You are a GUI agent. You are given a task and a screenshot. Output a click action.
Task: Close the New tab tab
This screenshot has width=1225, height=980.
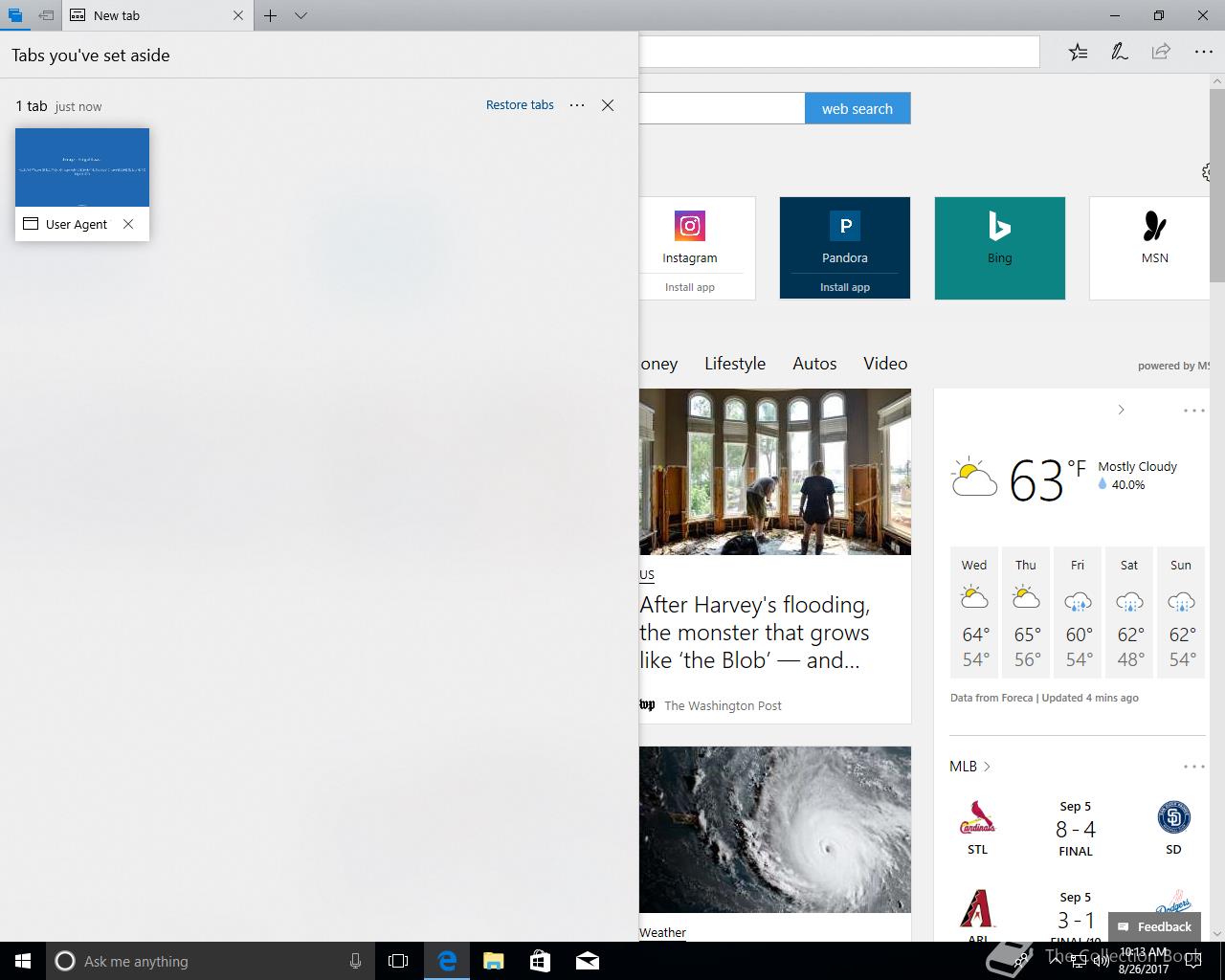click(x=238, y=15)
